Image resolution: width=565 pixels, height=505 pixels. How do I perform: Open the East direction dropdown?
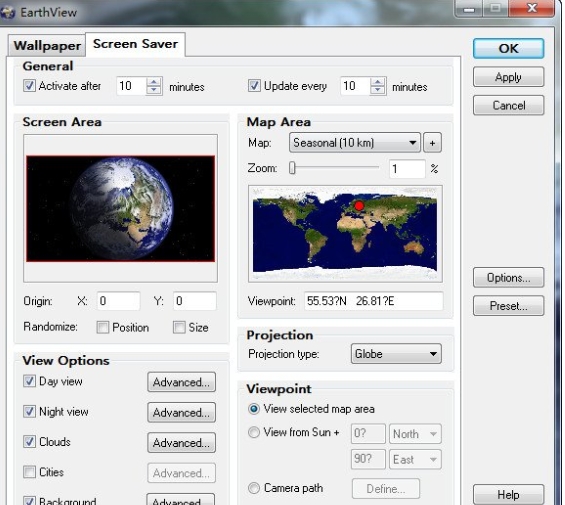tap(415, 459)
